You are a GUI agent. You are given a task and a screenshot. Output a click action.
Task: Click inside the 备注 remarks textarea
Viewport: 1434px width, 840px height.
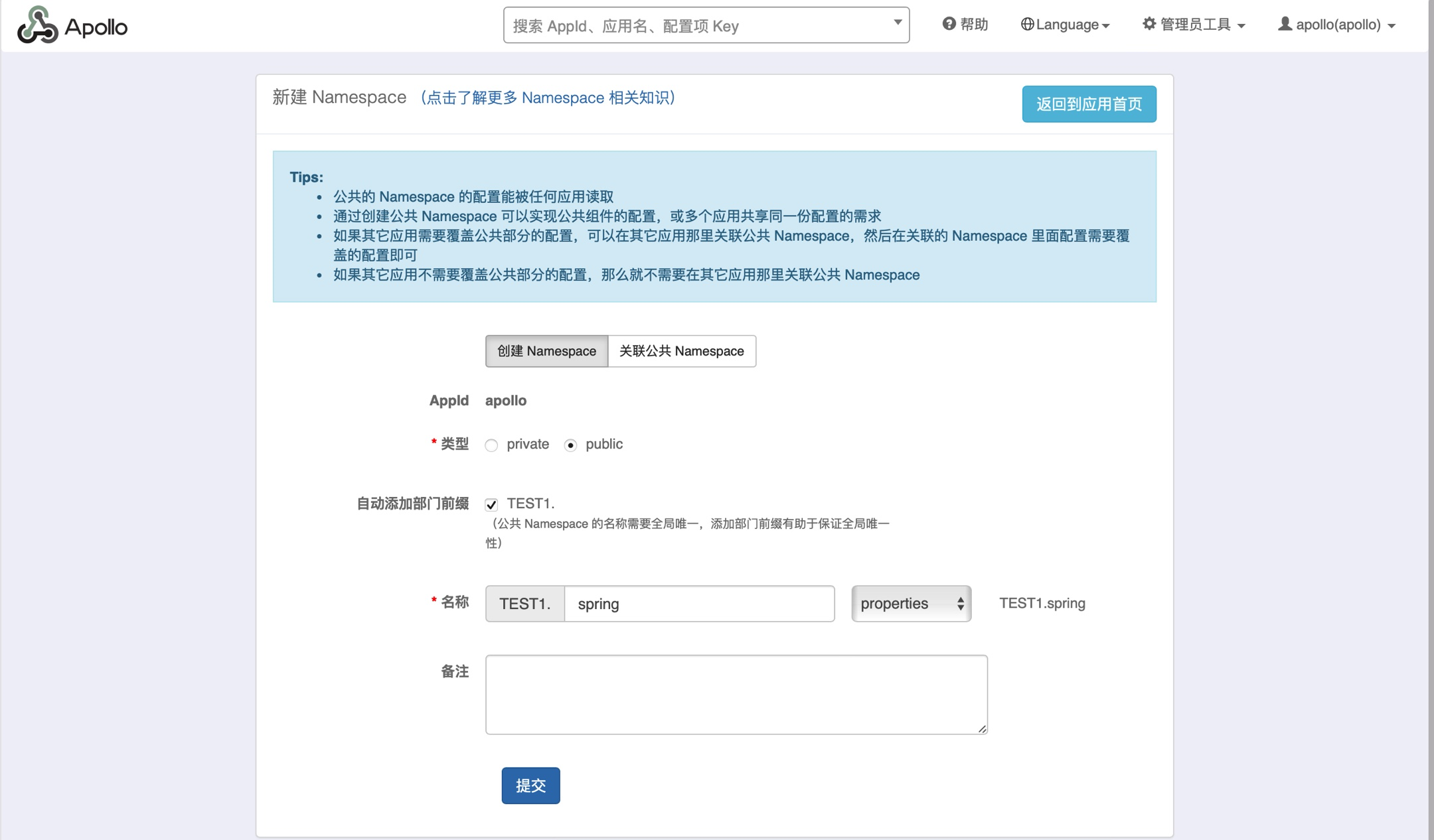point(736,694)
